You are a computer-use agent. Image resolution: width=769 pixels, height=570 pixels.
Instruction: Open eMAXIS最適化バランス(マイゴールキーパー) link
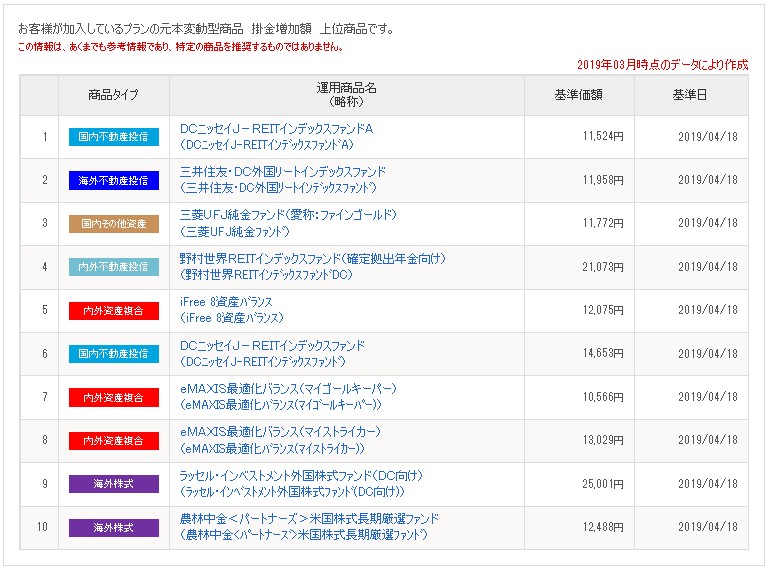point(288,389)
